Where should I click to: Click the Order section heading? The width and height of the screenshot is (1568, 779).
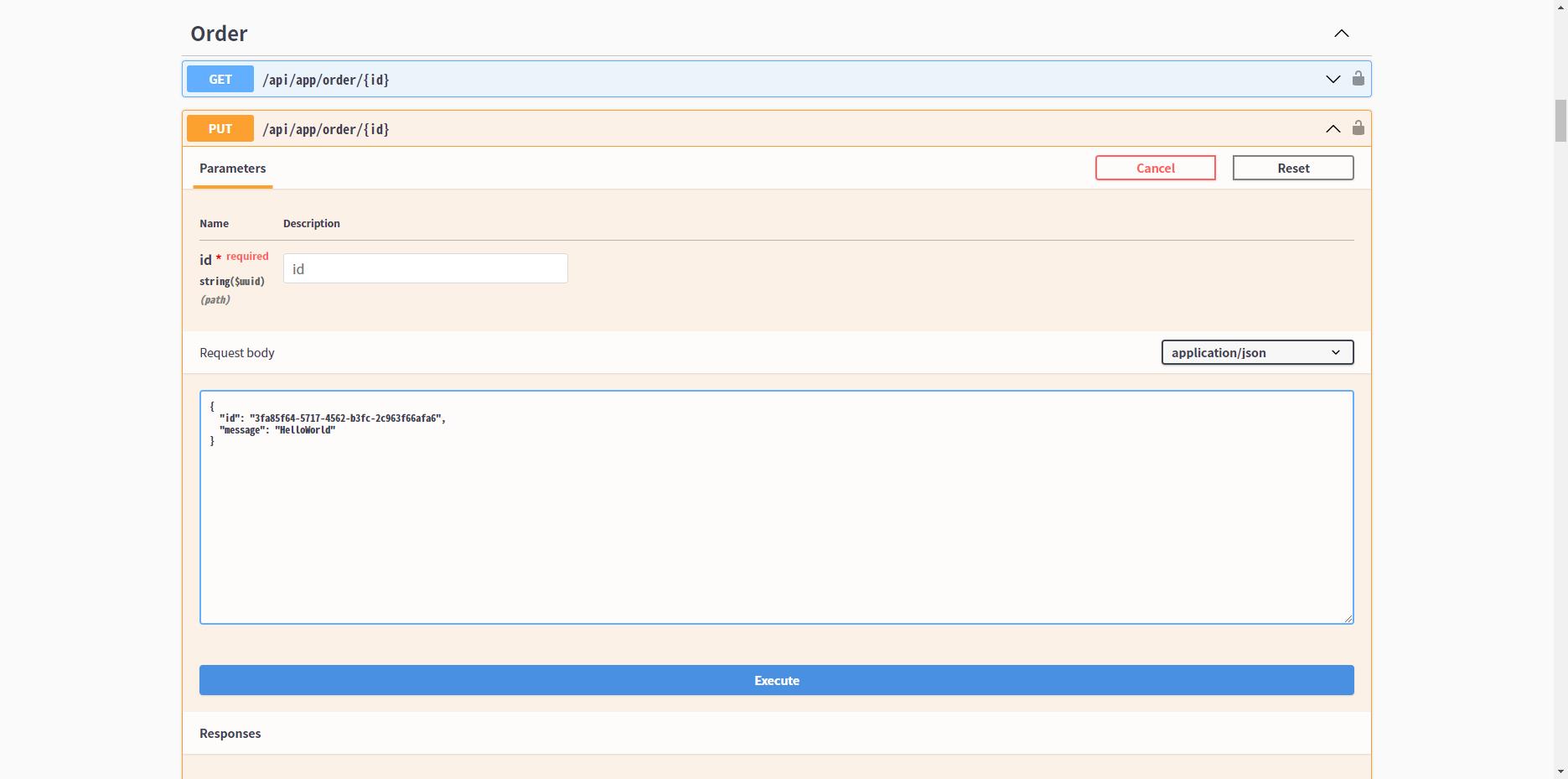(x=219, y=34)
